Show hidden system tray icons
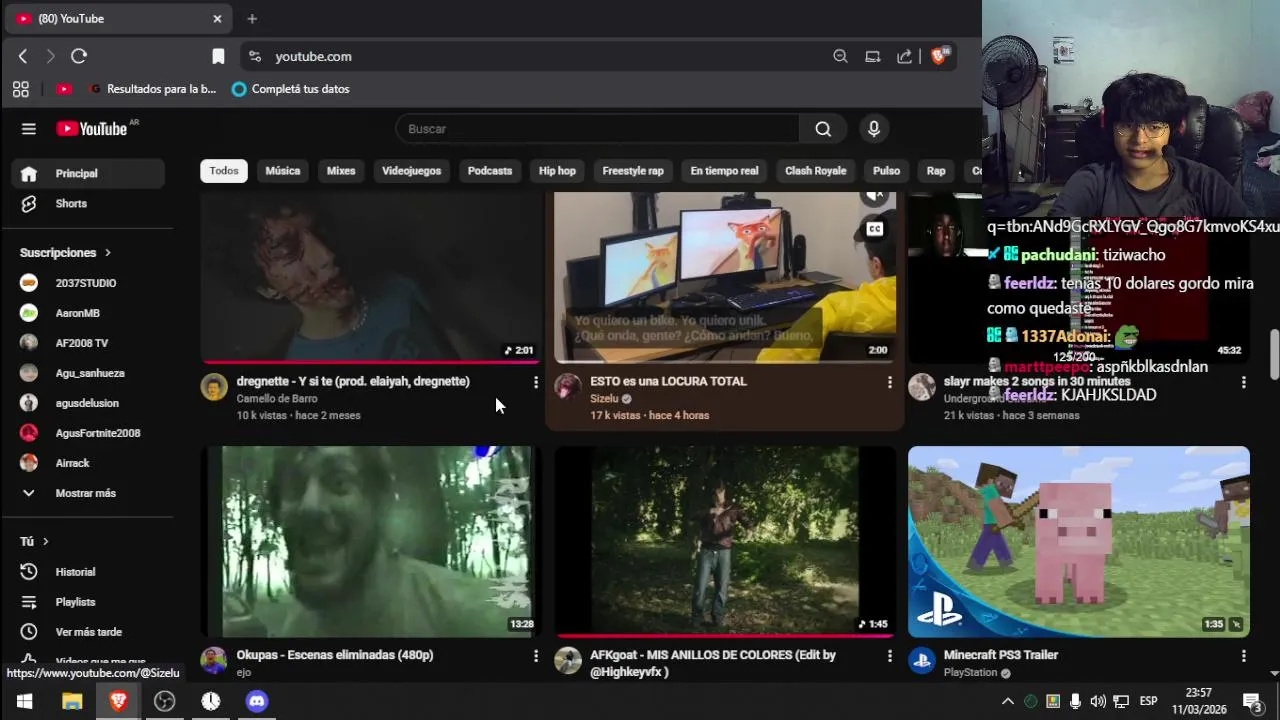 point(1008,701)
